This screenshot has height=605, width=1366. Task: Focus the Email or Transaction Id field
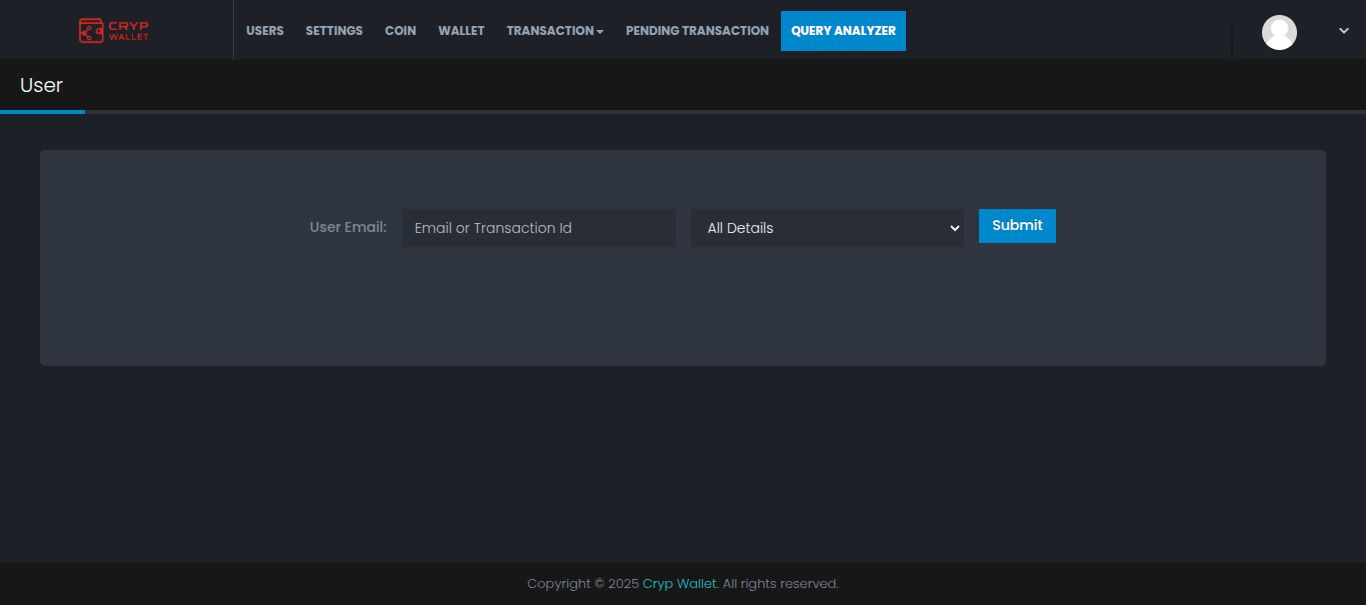pyautogui.click(x=539, y=228)
